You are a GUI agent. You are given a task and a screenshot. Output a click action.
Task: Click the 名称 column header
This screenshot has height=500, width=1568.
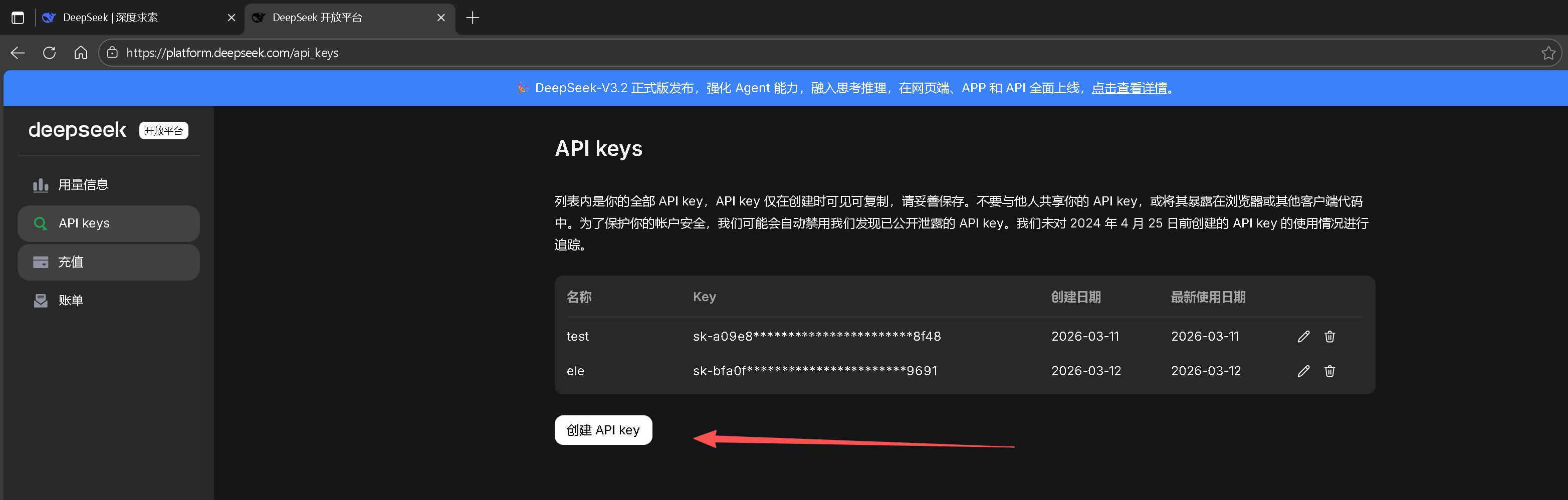579,297
